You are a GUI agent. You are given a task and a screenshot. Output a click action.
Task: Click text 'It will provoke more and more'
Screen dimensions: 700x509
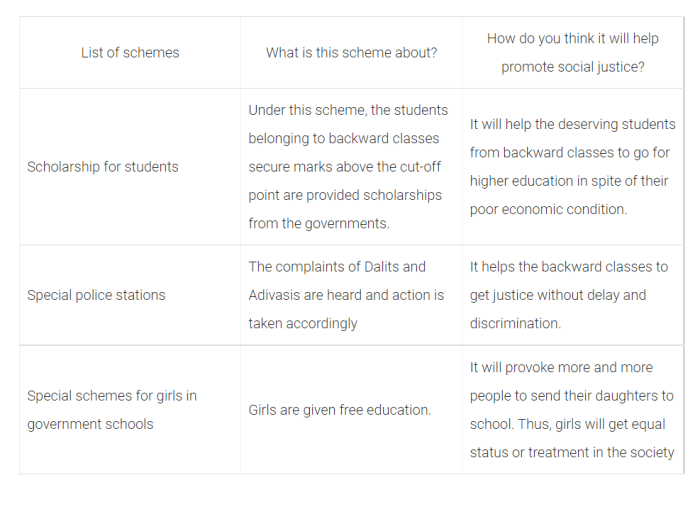[x=561, y=367]
